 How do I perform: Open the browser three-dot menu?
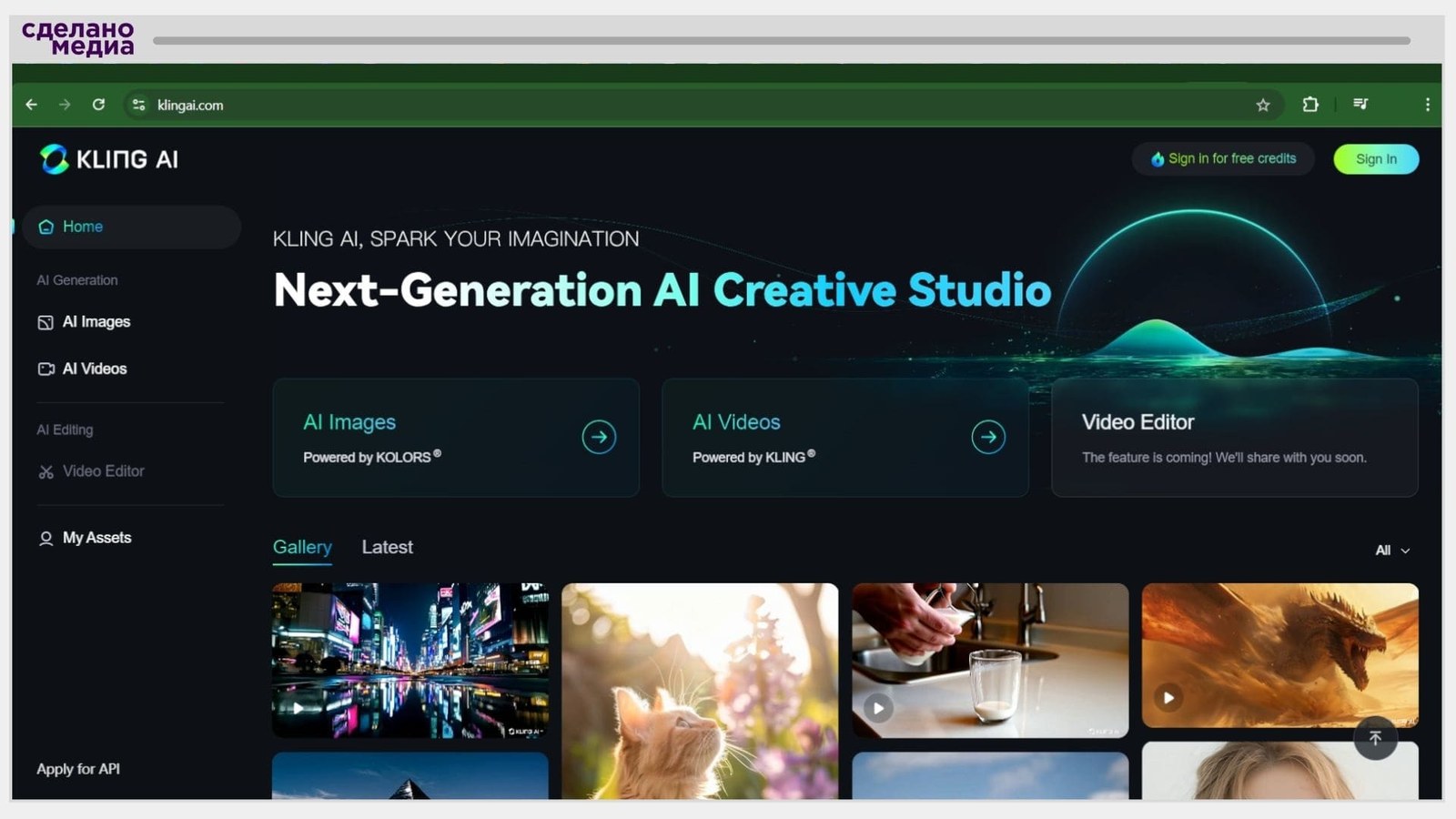pos(1427,105)
